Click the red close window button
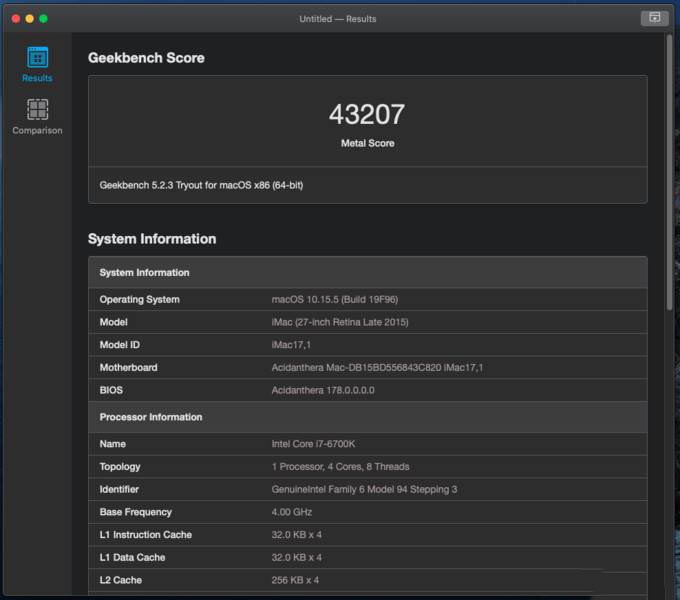This screenshot has width=680, height=600. point(16,19)
